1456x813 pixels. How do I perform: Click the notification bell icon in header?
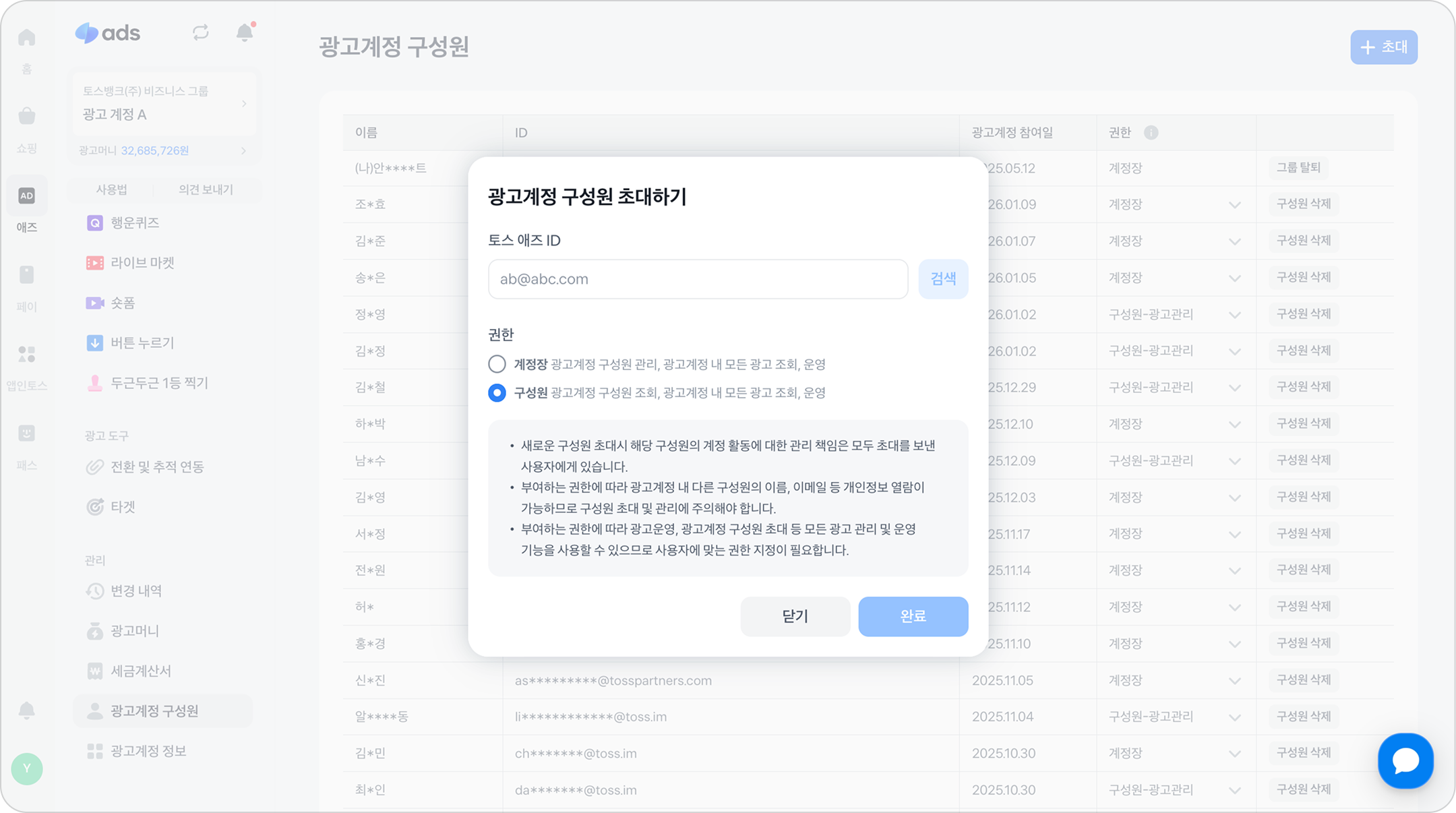pyautogui.click(x=245, y=33)
